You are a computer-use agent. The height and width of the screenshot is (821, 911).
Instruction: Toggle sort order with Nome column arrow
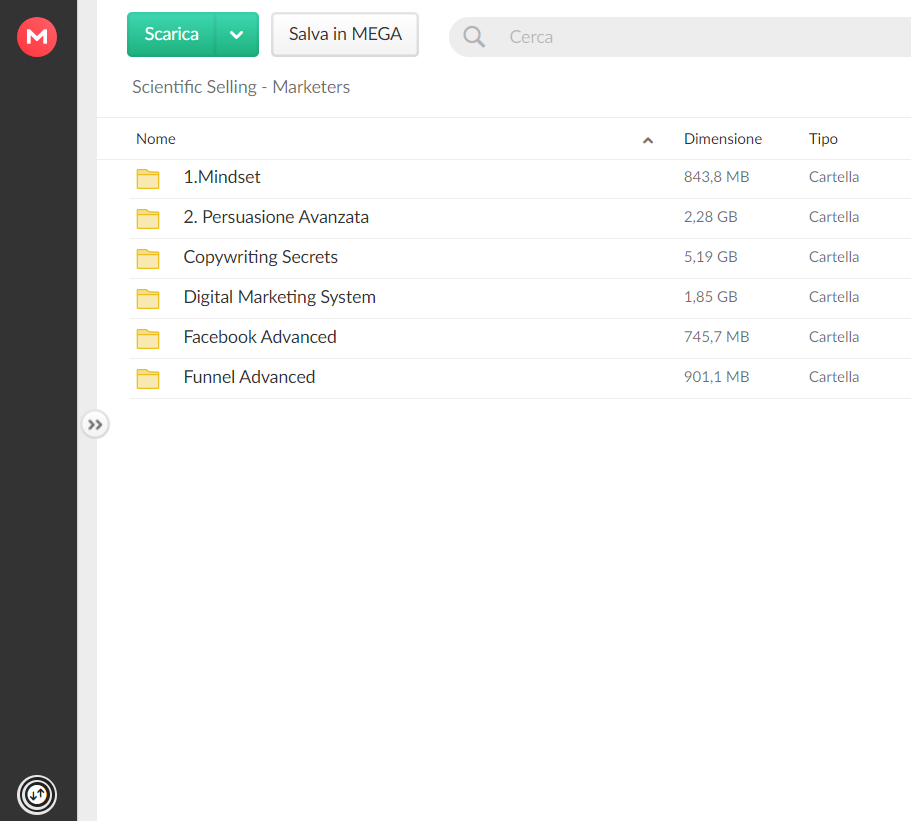pyautogui.click(x=648, y=140)
